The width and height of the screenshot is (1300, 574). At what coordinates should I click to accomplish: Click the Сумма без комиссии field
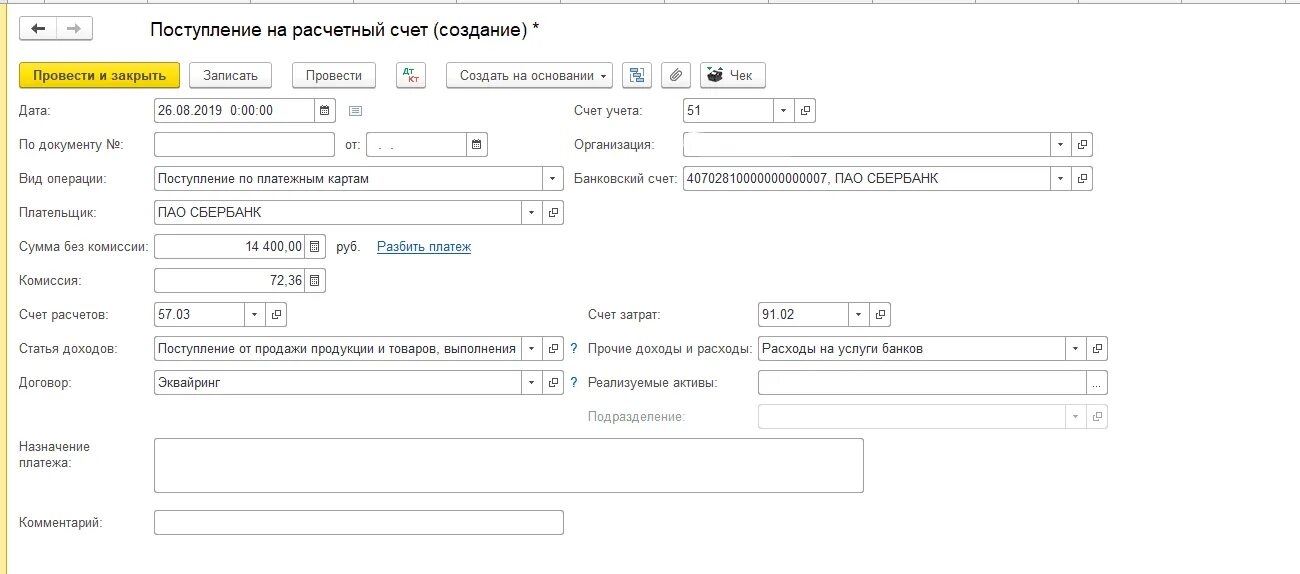click(230, 246)
